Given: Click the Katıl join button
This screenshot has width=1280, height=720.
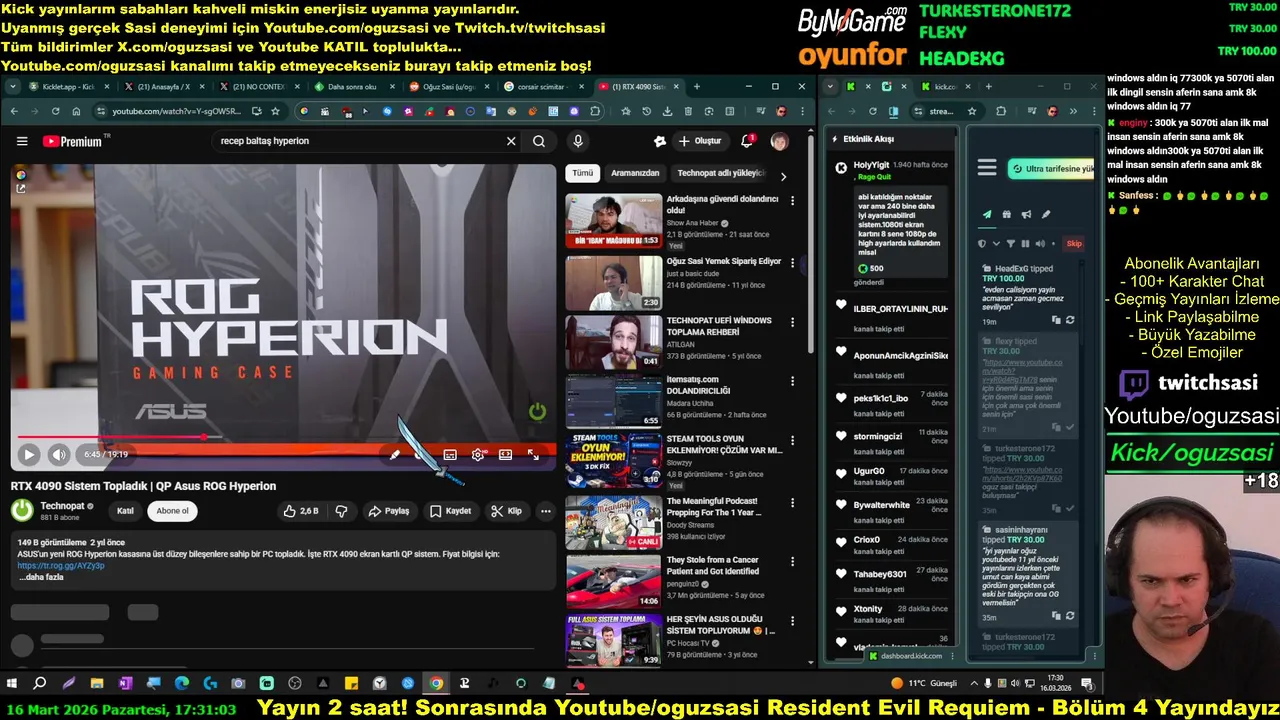Looking at the screenshot, I should tap(125, 511).
